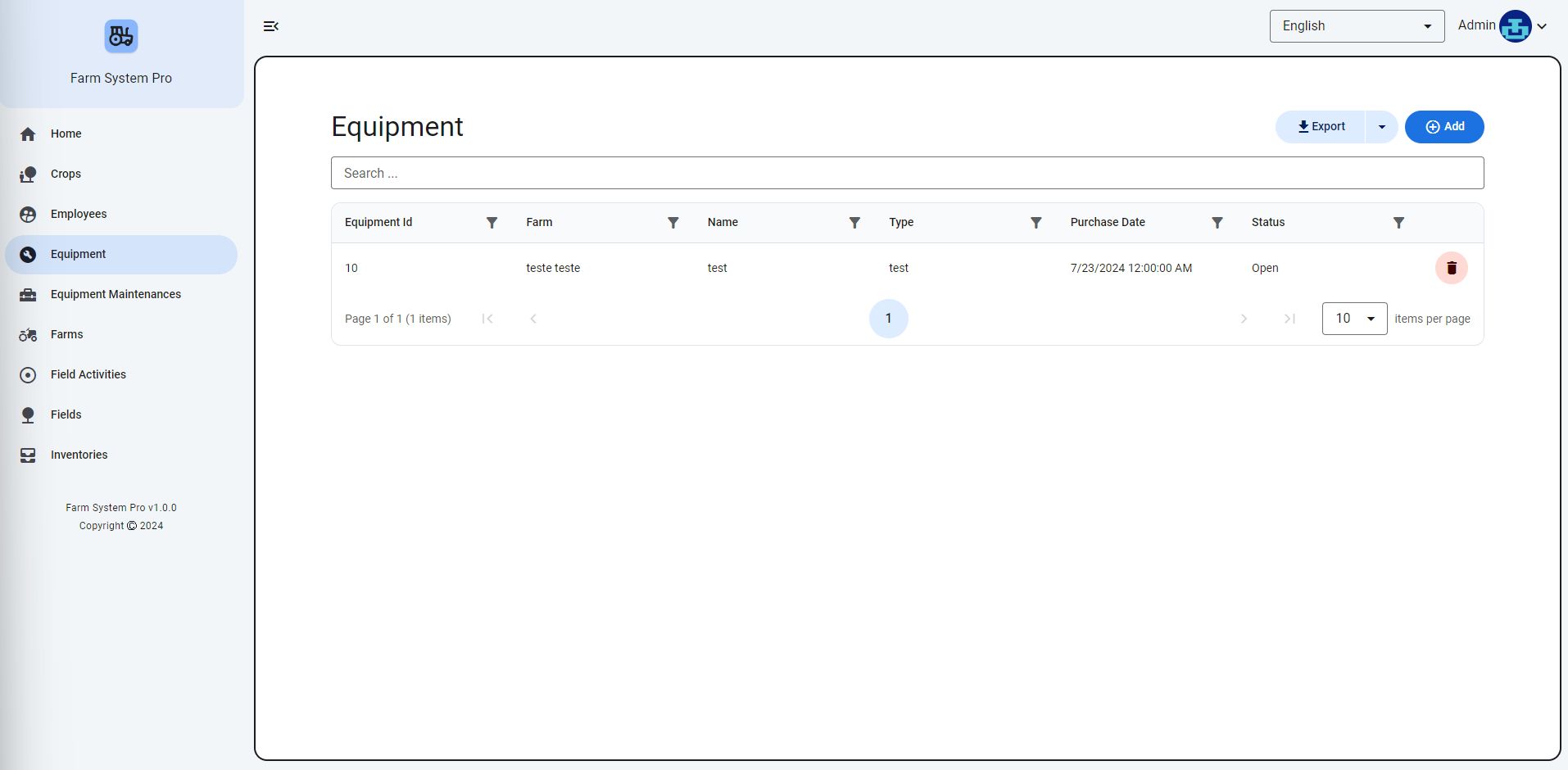
Task: Click the Admin user avatar
Action: click(x=1515, y=26)
